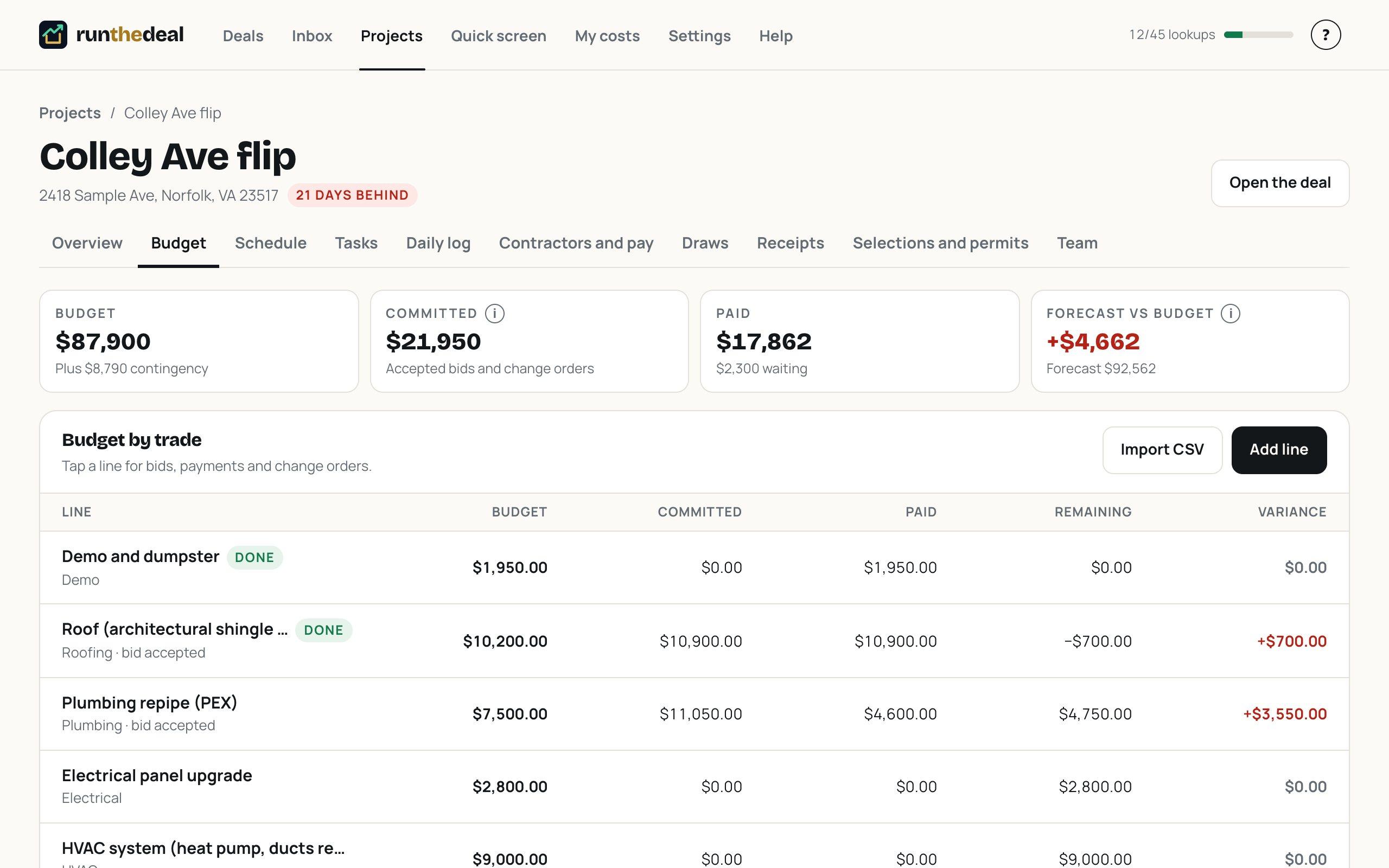The width and height of the screenshot is (1389, 868).
Task: Click the Paid $17,862 card
Action: point(859,341)
